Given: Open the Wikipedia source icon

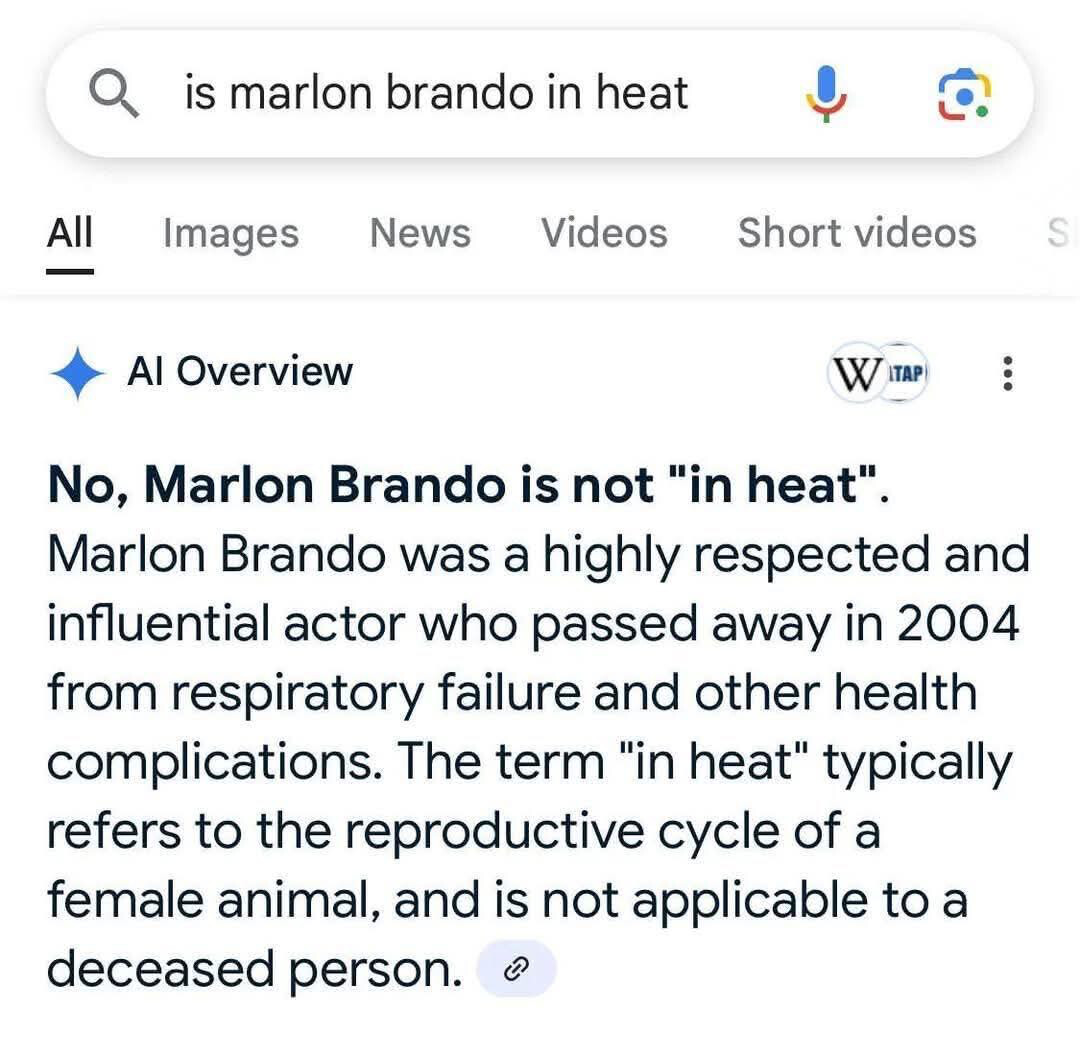Looking at the screenshot, I should pyautogui.click(x=856, y=373).
